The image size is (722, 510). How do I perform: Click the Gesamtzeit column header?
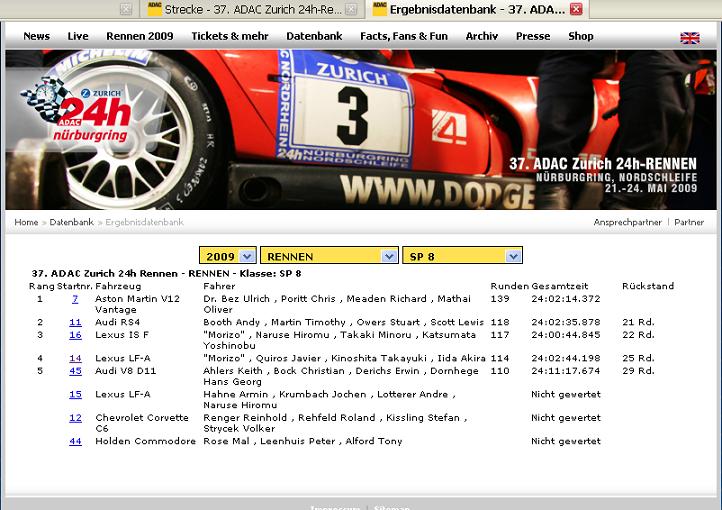click(x=559, y=286)
